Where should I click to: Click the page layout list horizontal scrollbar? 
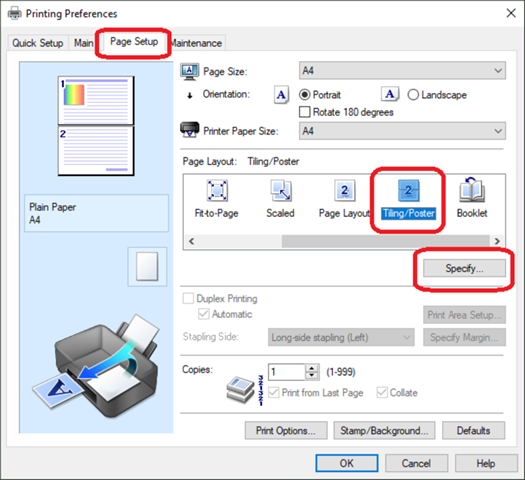point(344,241)
